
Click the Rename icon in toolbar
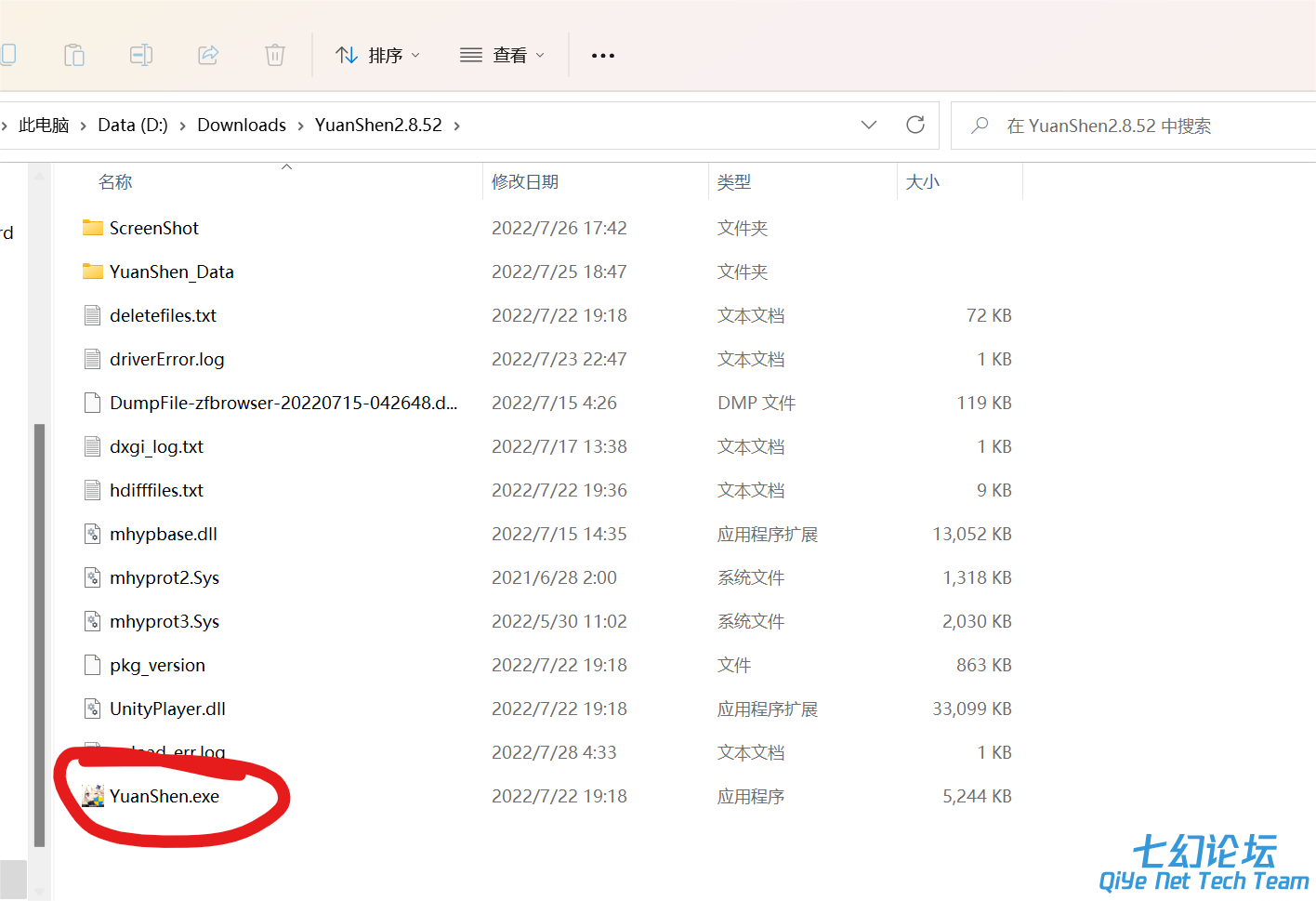141,56
